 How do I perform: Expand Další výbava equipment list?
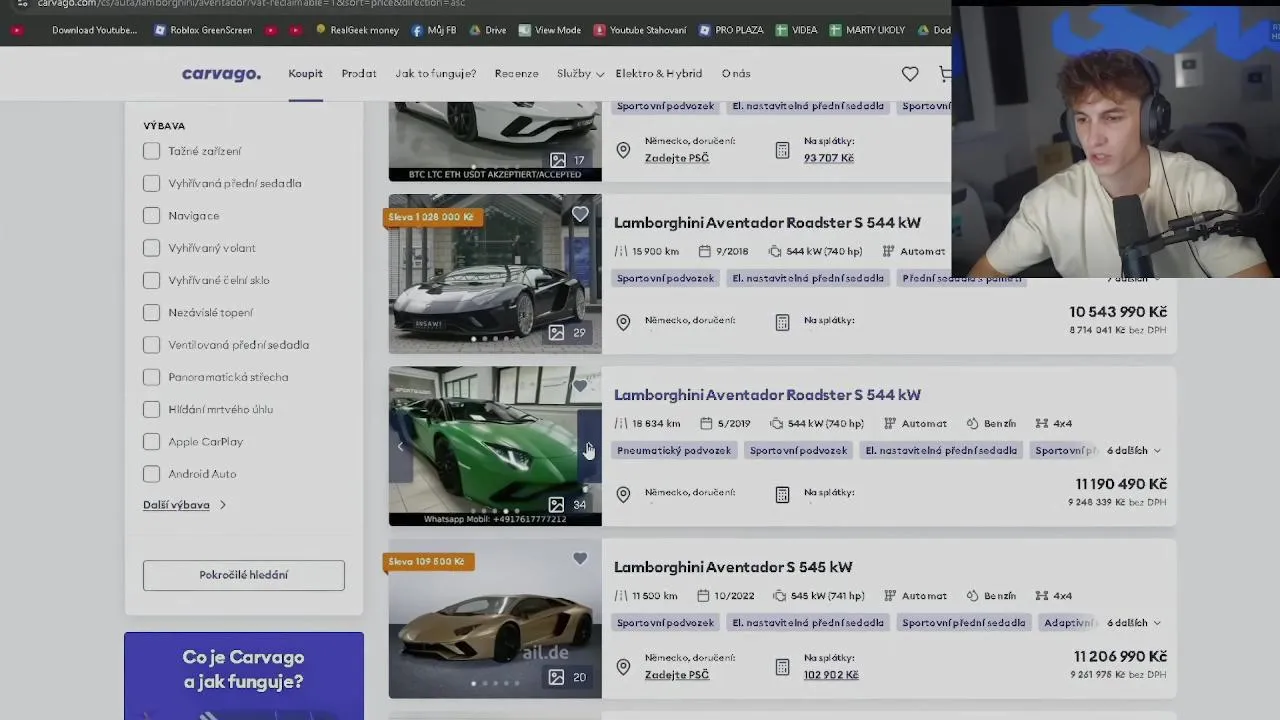(184, 505)
